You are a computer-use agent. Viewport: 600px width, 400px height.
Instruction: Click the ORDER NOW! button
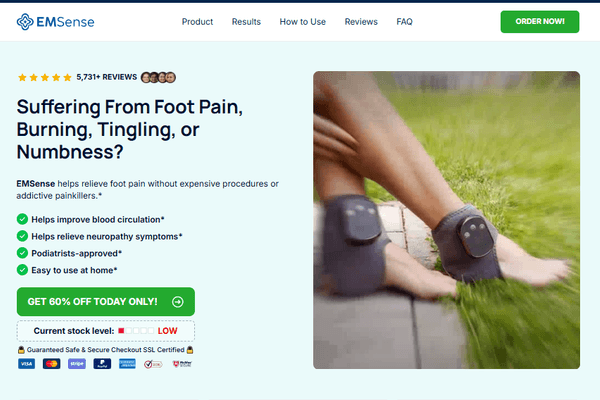pyautogui.click(x=540, y=21)
